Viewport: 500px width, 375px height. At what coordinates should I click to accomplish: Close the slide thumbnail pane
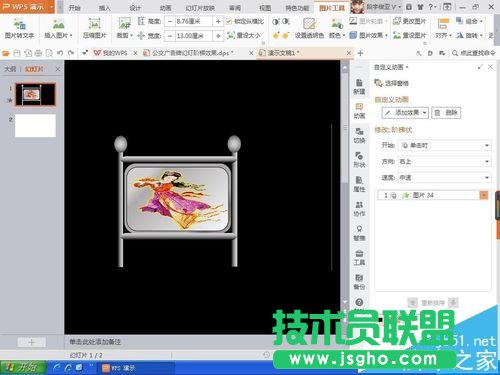point(58,69)
